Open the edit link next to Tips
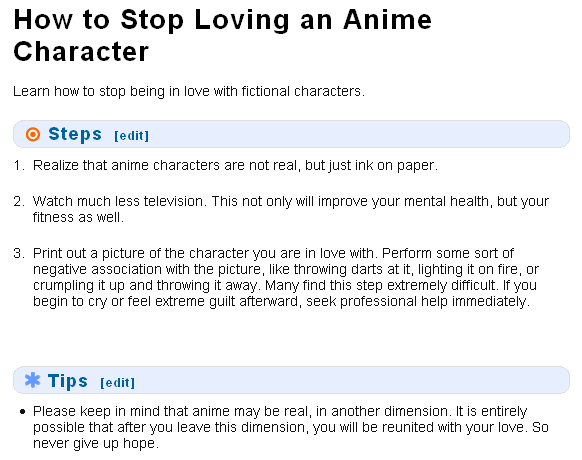Image resolution: width=582 pixels, height=460 pixels. [x=118, y=383]
